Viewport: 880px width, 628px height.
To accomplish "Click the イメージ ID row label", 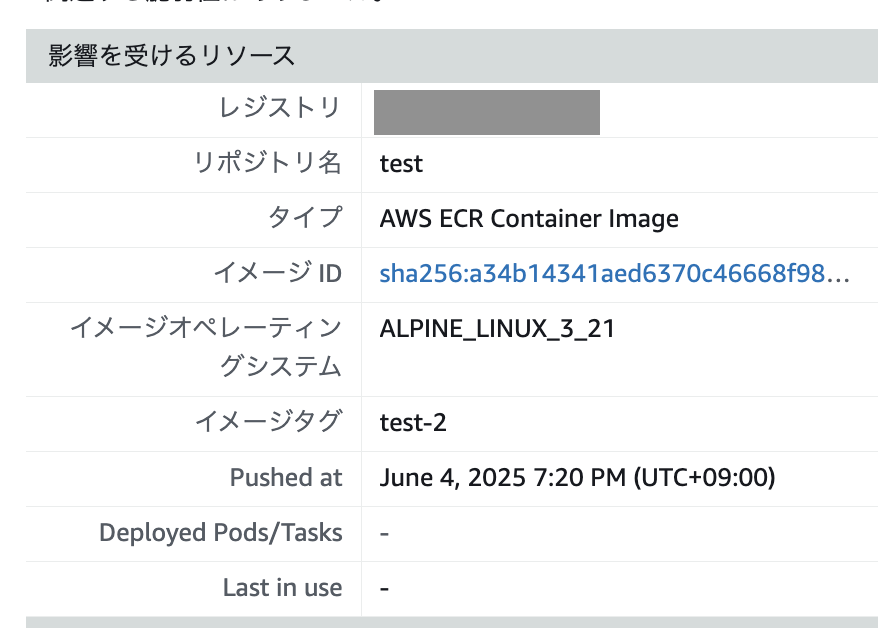I will tap(278, 273).
